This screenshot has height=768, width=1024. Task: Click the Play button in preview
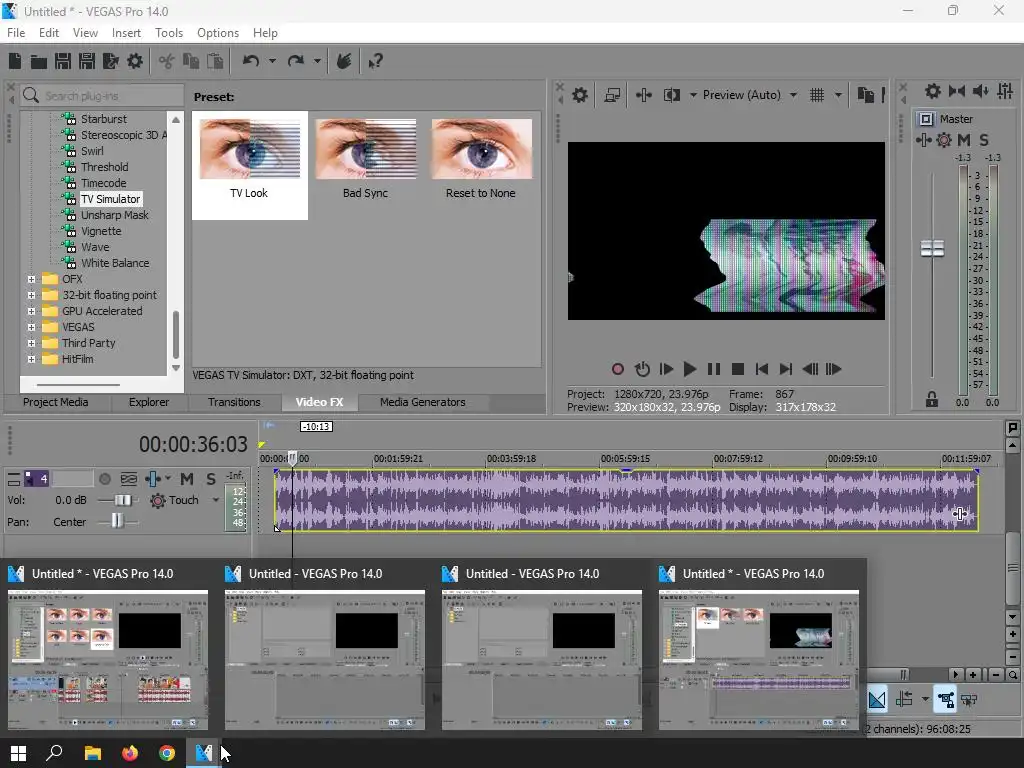pos(690,369)
